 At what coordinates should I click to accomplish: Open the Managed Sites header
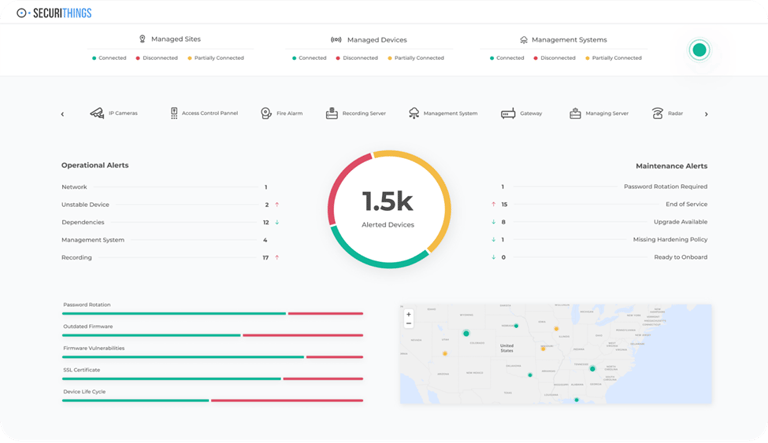pos(170,39)
